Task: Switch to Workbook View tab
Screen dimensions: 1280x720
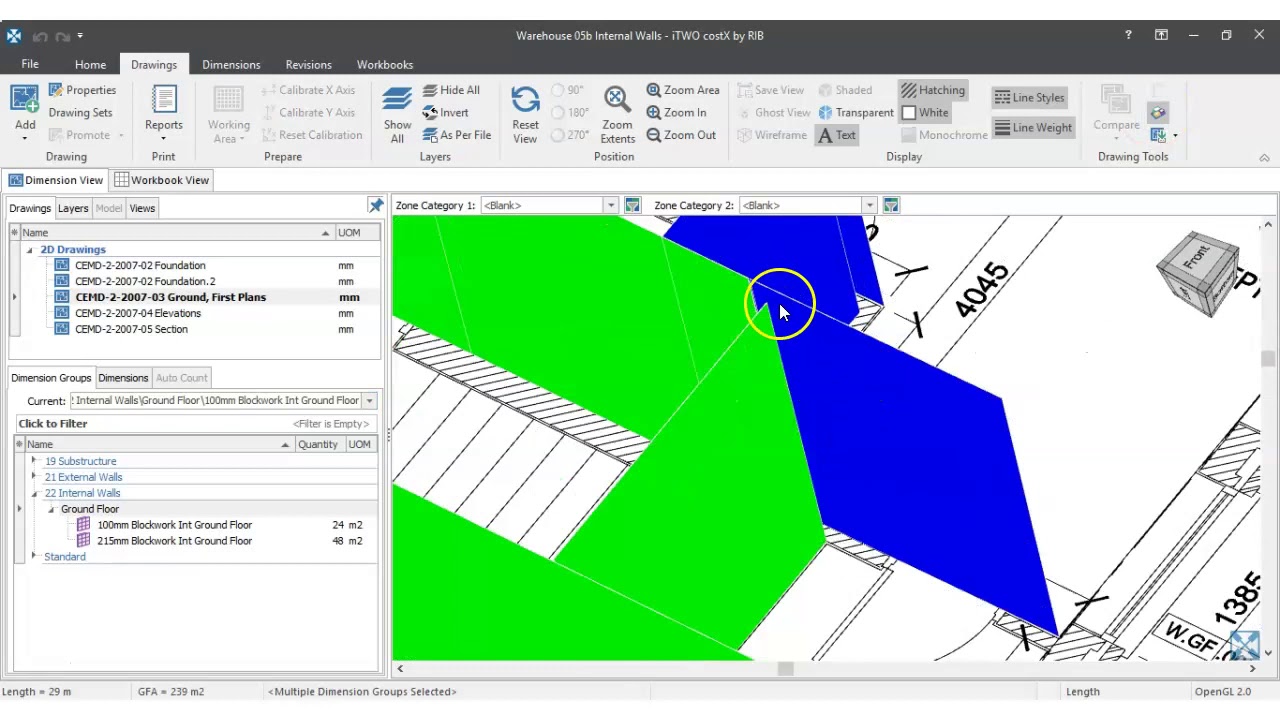Action: tap(161, 180)
